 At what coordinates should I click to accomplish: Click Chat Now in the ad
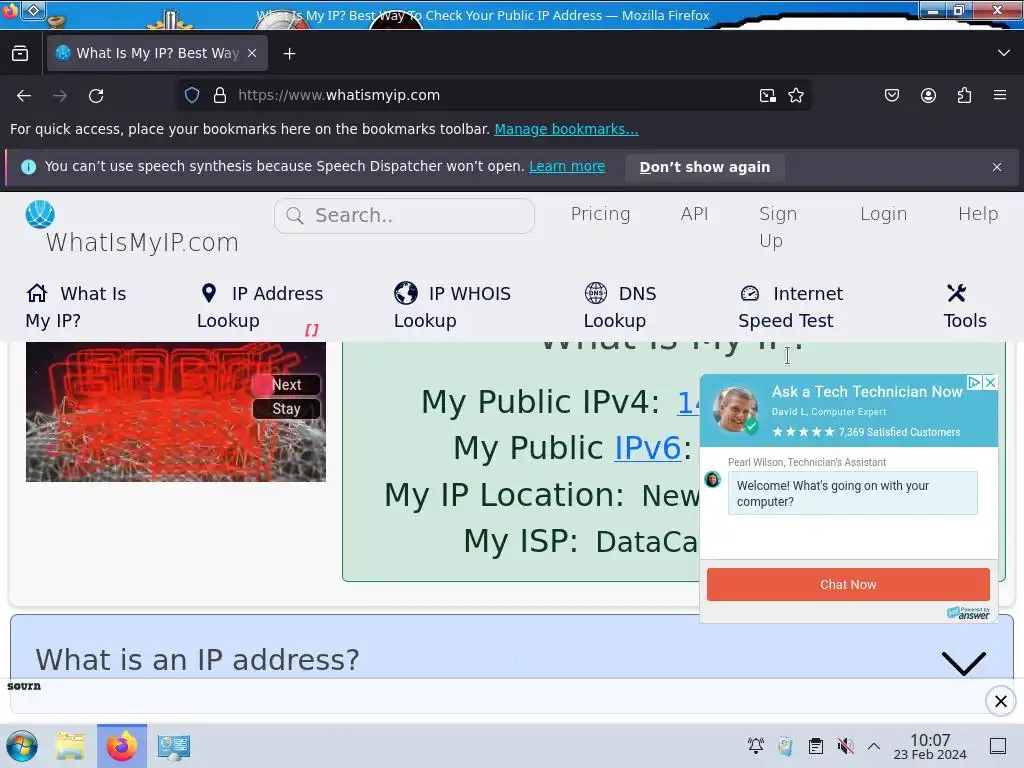click(x=848, y=584)
